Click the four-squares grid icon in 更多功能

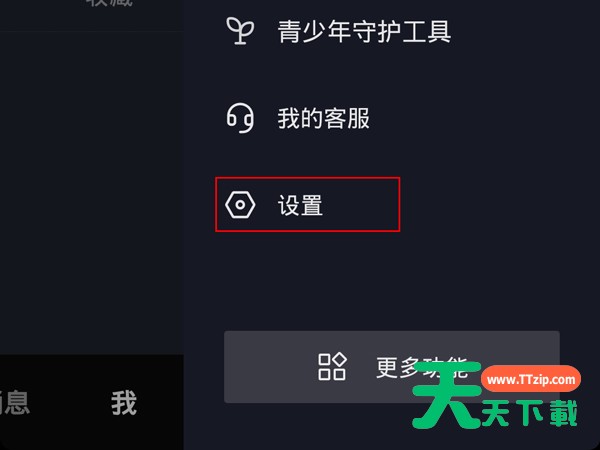click(x=332, y=367)
